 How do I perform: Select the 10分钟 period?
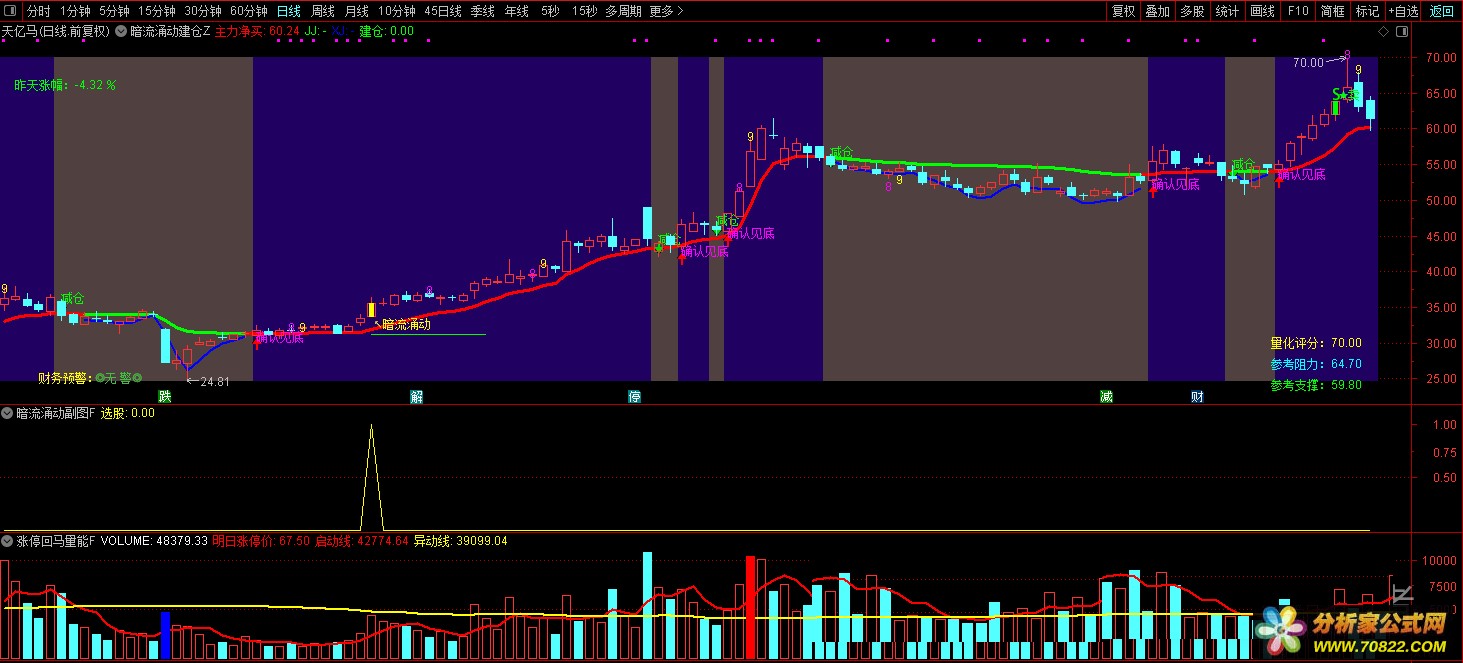pos(397,11)
